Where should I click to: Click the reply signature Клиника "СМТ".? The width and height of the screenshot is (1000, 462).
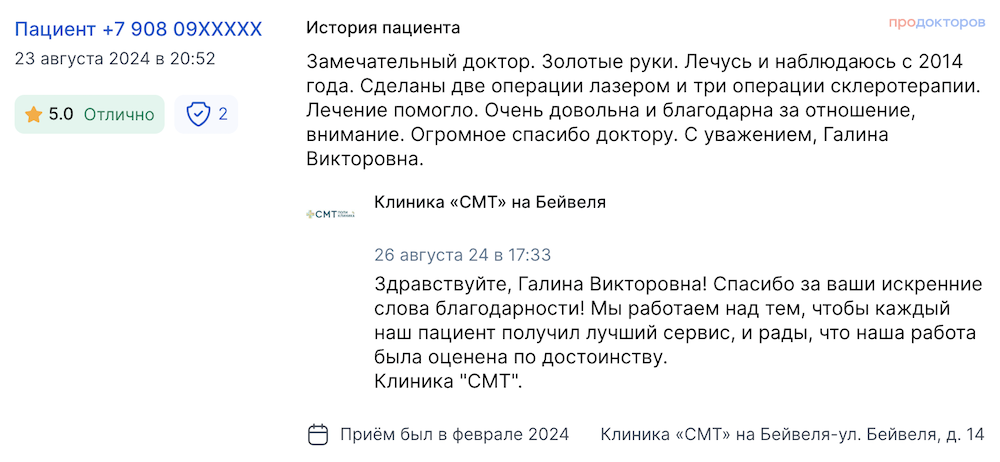point(448,382)
